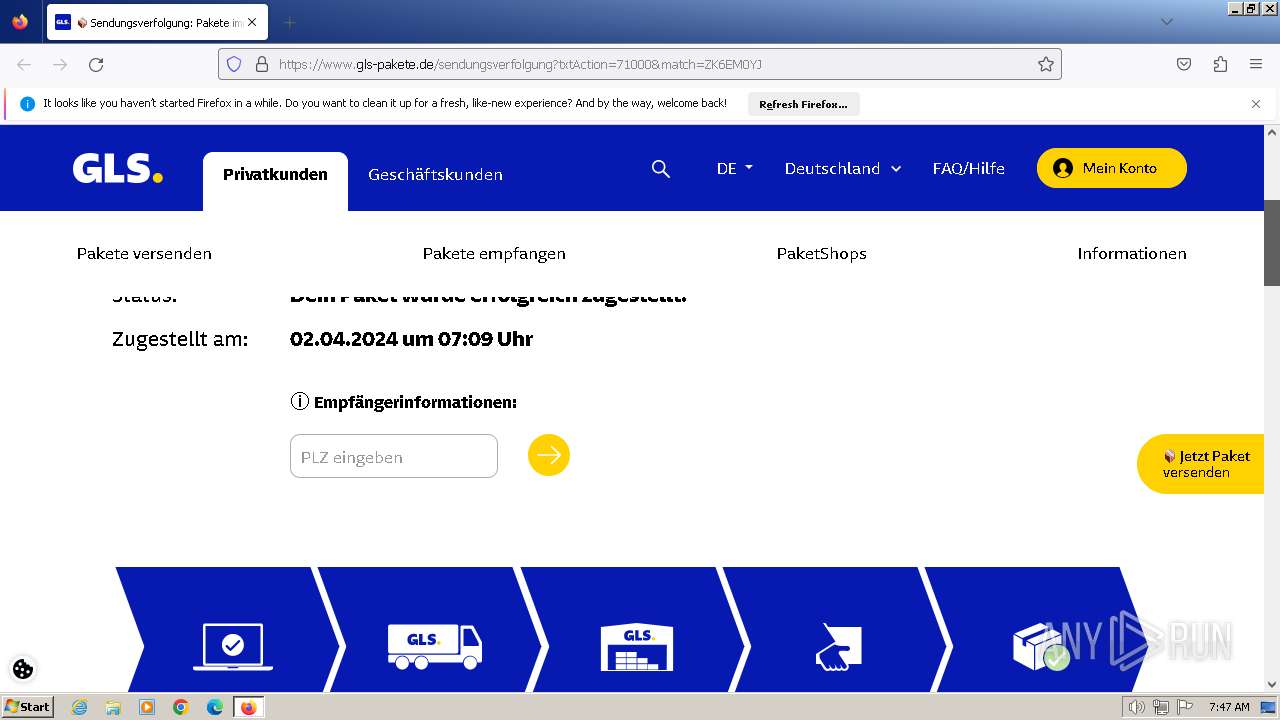
Task: Open the Firefox tracking protection shield
Action: click(234, 64)
